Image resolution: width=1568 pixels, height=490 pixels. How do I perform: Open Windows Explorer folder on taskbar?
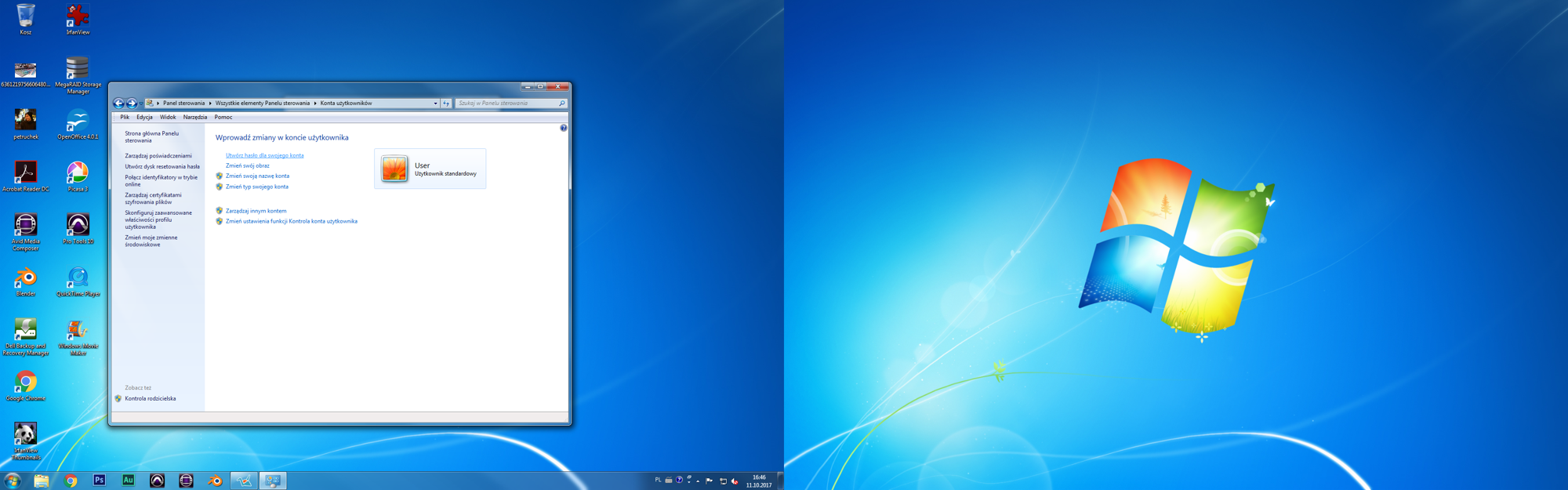tap(42, 481)
